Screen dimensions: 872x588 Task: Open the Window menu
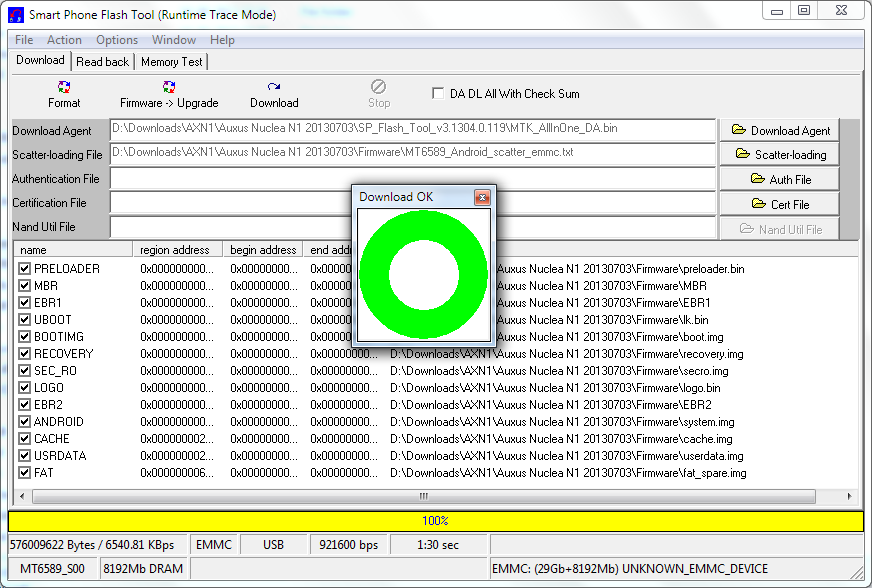pos(174,40)
